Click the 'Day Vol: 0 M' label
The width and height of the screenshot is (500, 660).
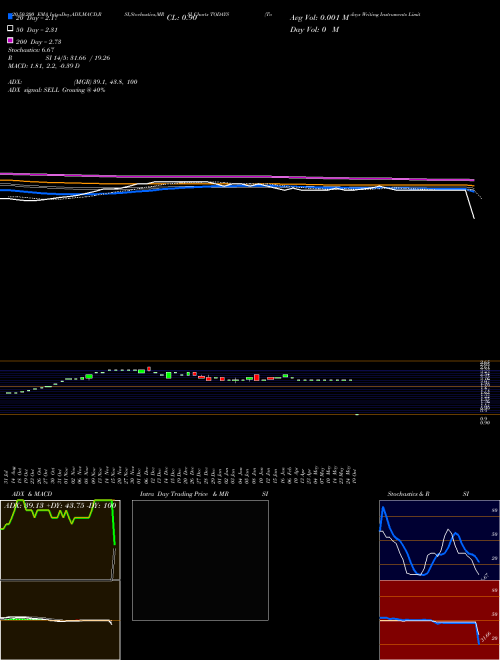[x=314, y=30]
